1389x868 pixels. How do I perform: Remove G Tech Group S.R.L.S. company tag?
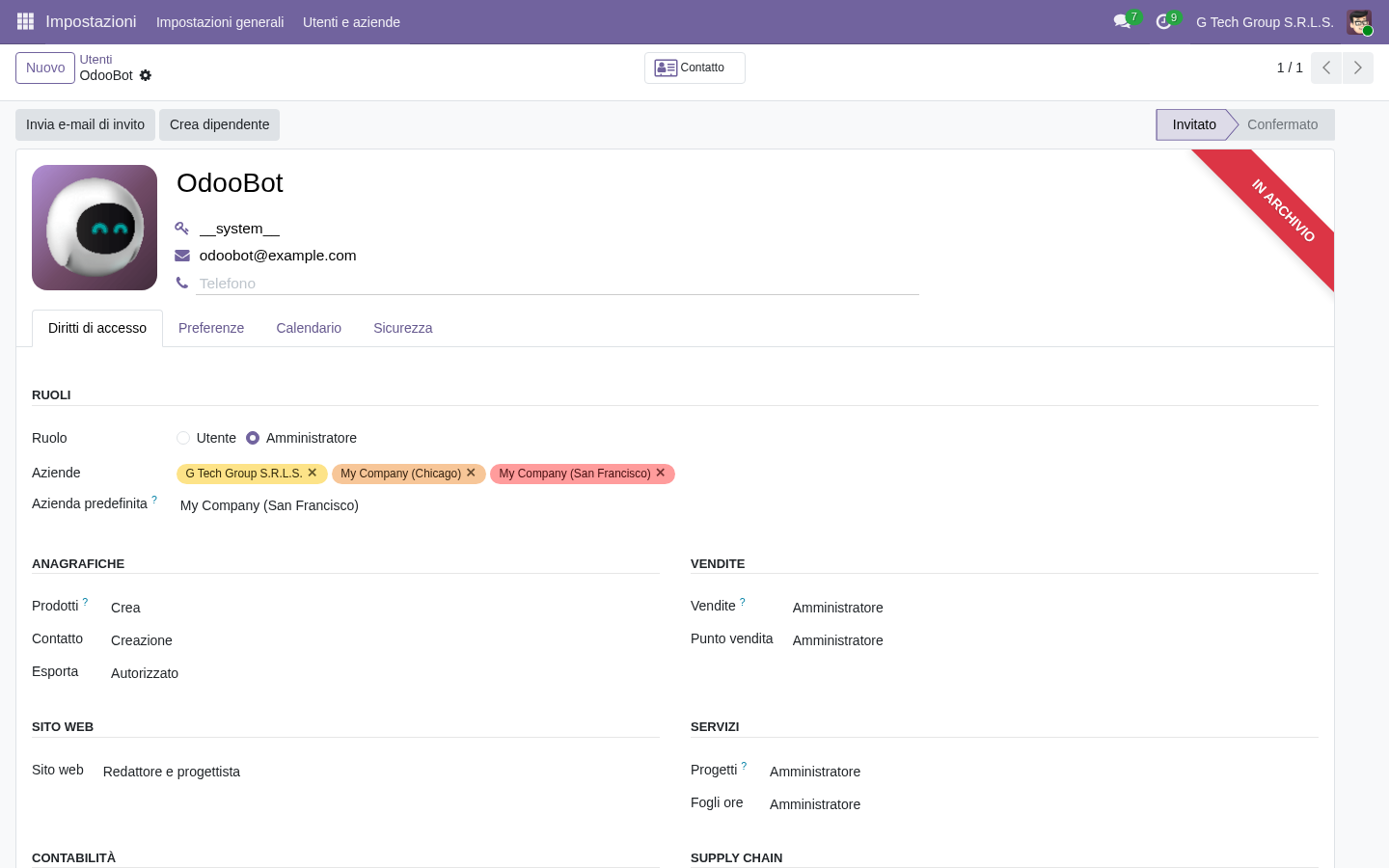312,473
